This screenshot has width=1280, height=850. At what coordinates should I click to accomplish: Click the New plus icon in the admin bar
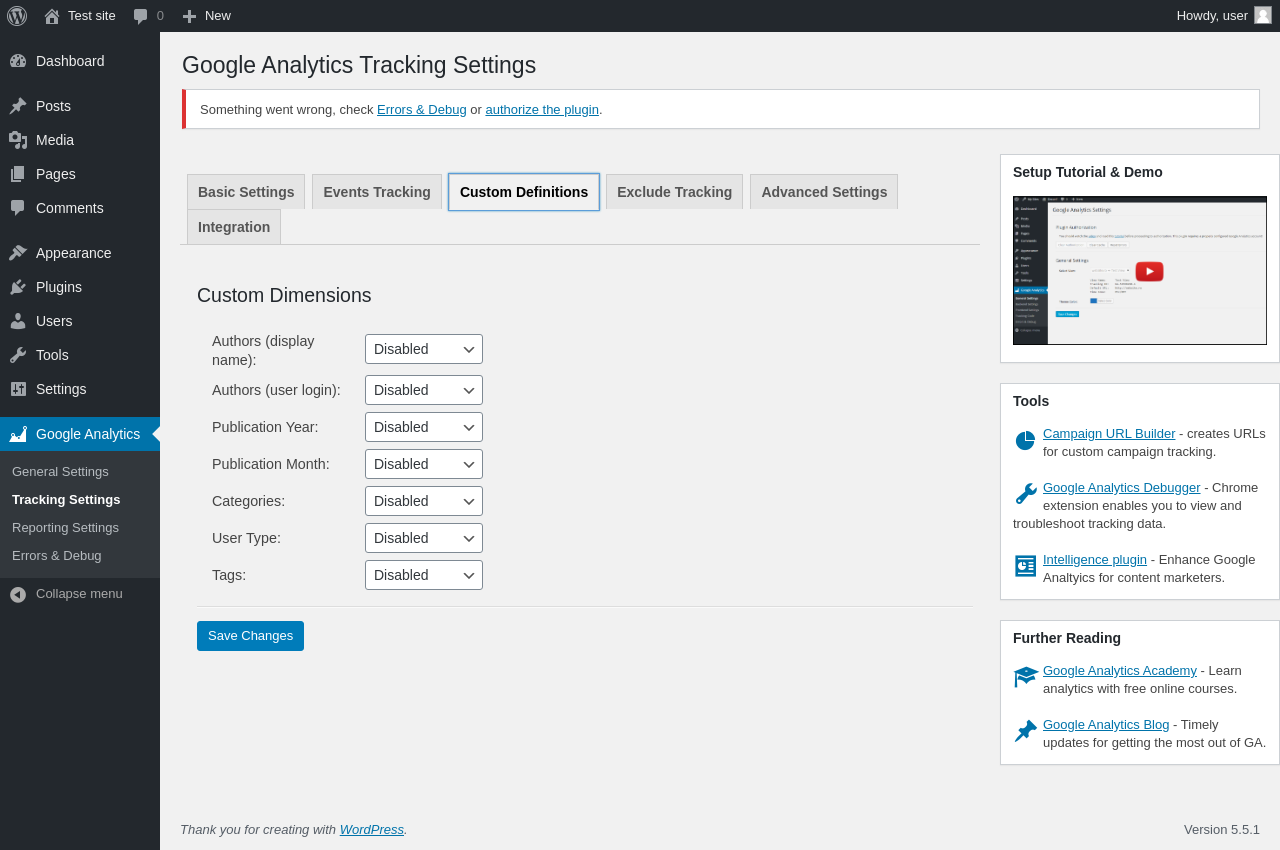[x=189, y=16]
